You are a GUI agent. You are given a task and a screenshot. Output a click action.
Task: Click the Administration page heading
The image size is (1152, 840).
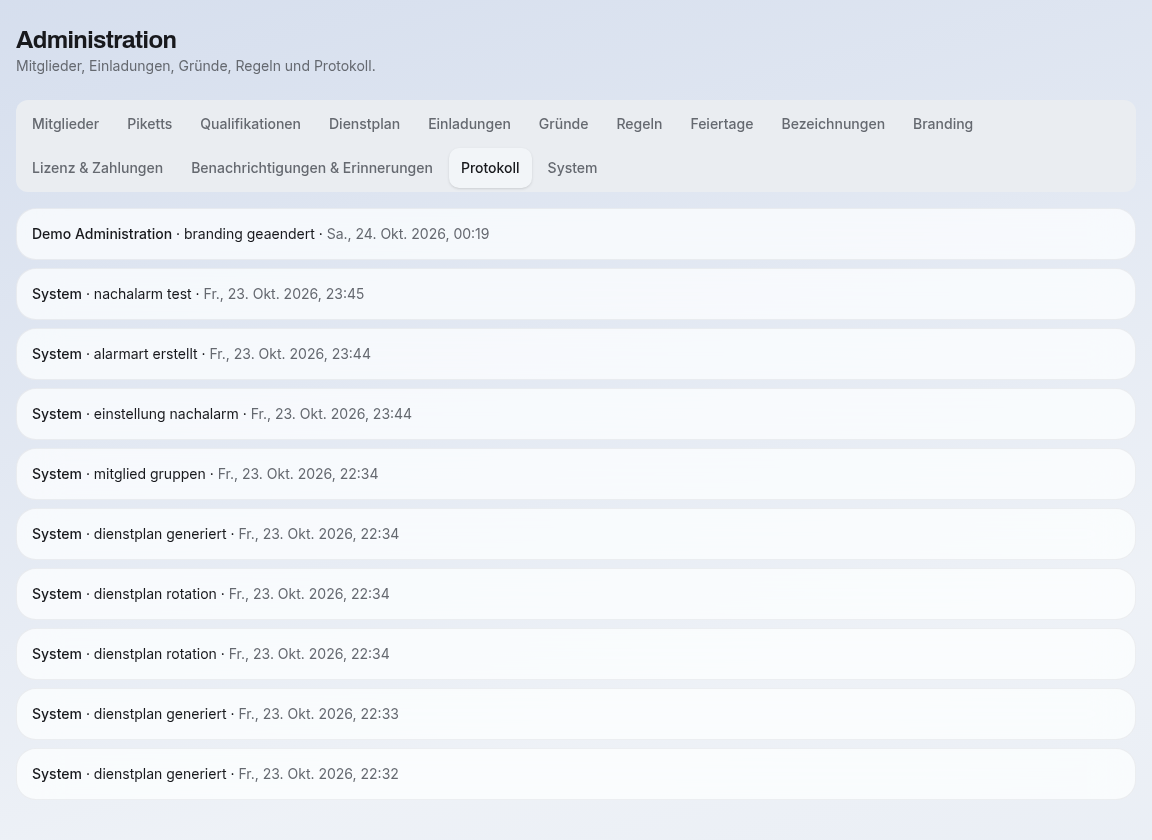pyautogui.click(x=96, y=40)
